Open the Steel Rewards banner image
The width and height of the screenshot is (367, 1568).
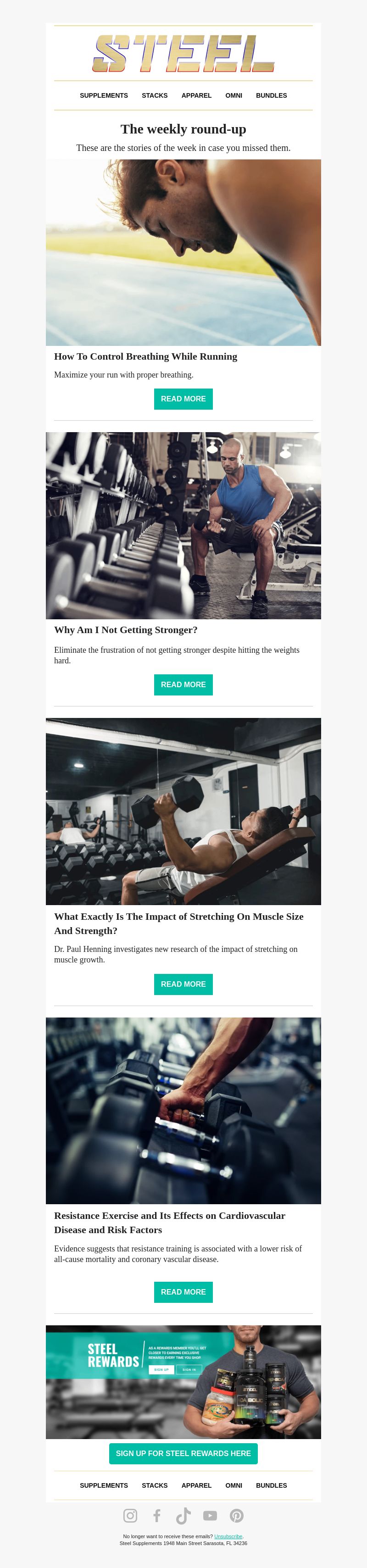(183, 1382)
